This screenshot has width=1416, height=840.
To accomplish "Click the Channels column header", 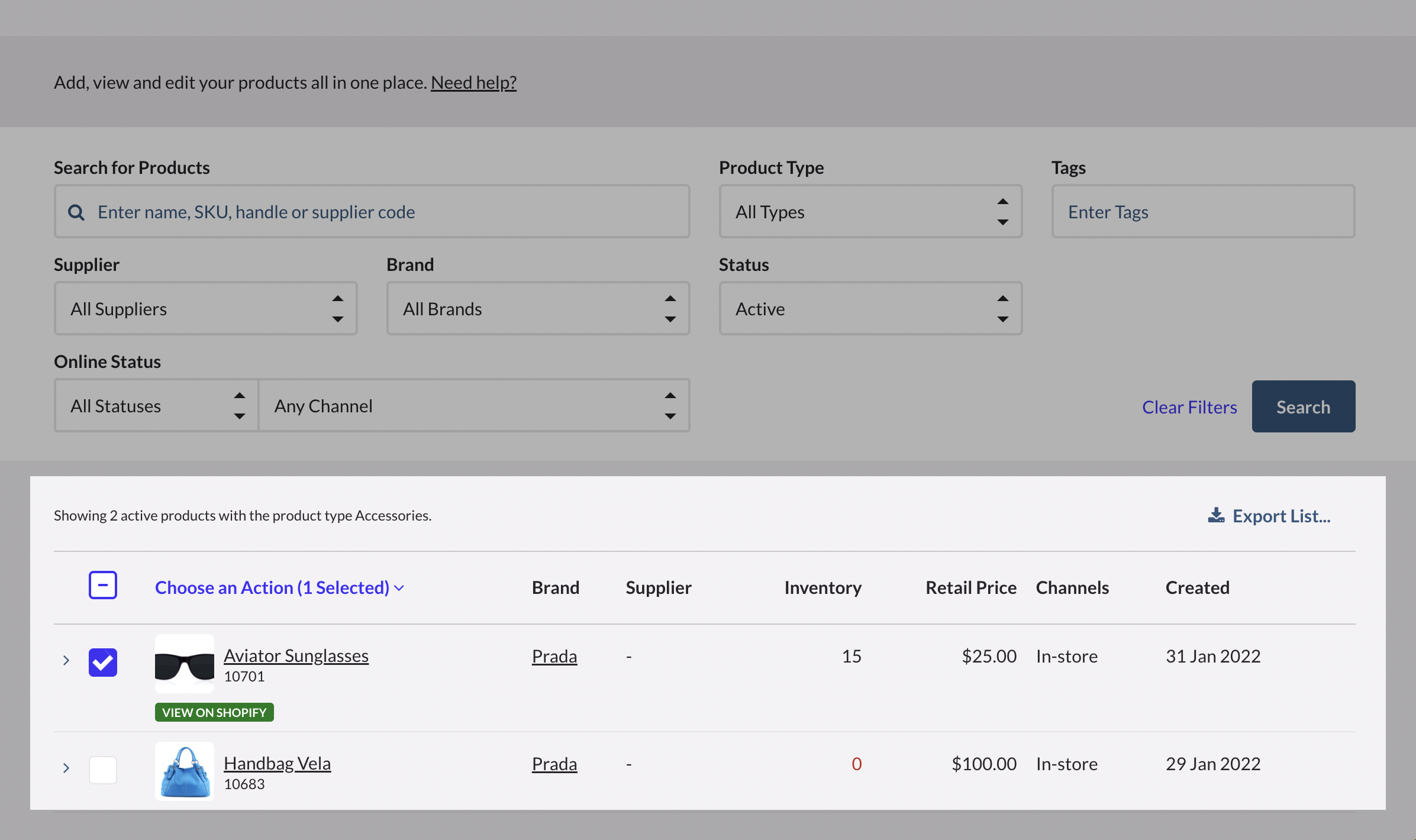I will [1072, 587].
